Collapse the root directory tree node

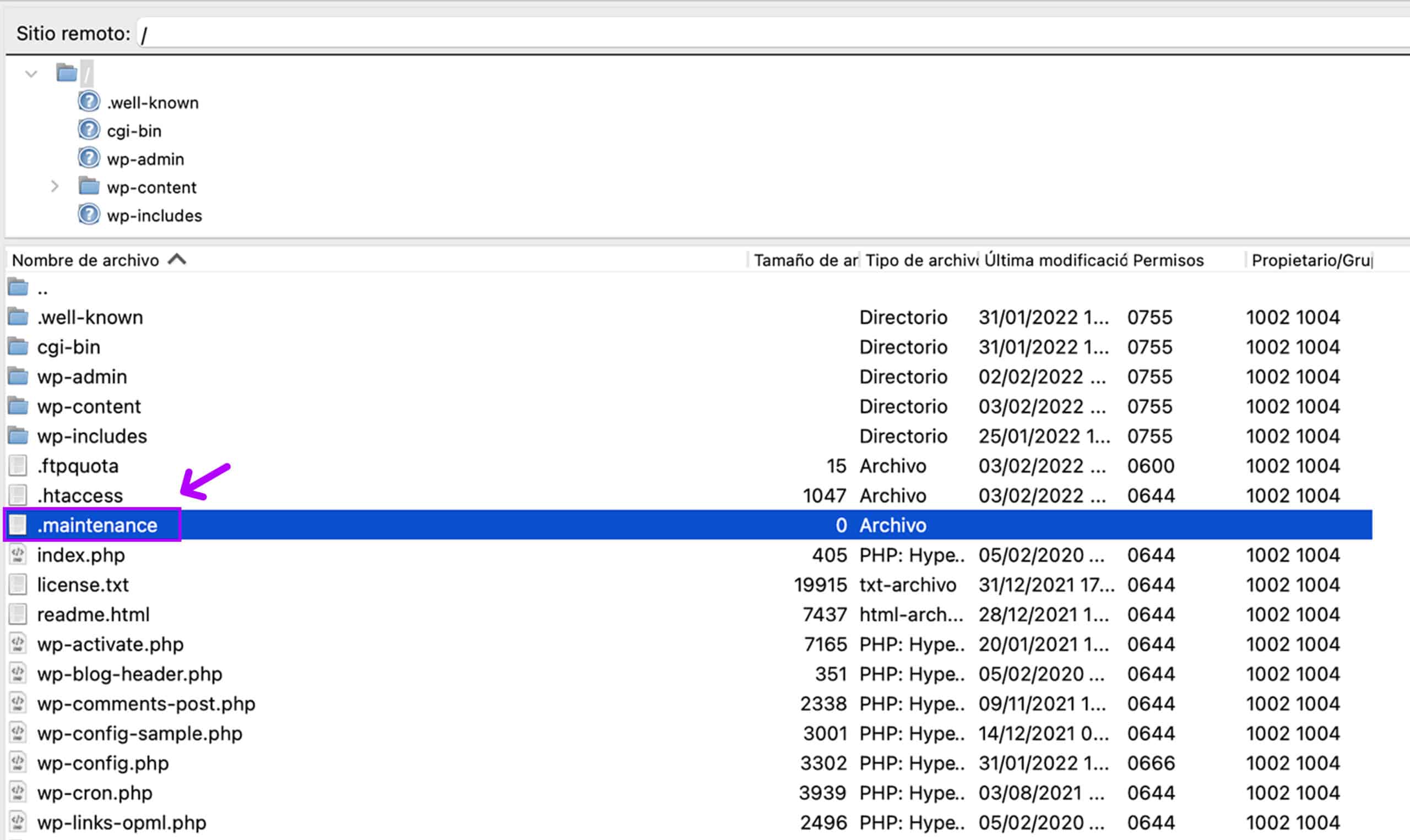pyautogui.click(x=31, y=74)
